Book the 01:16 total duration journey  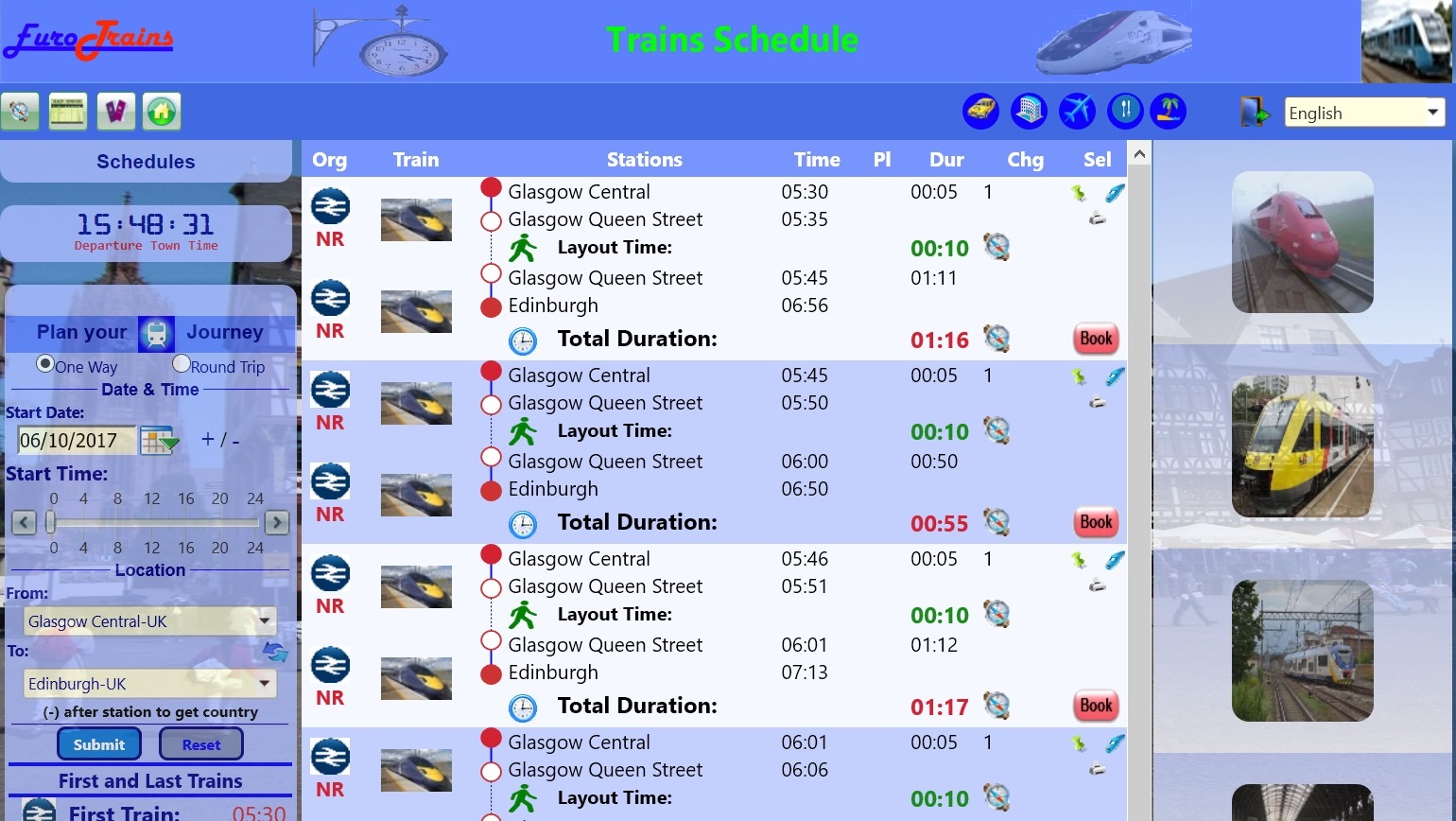[x=1096, y=339]
